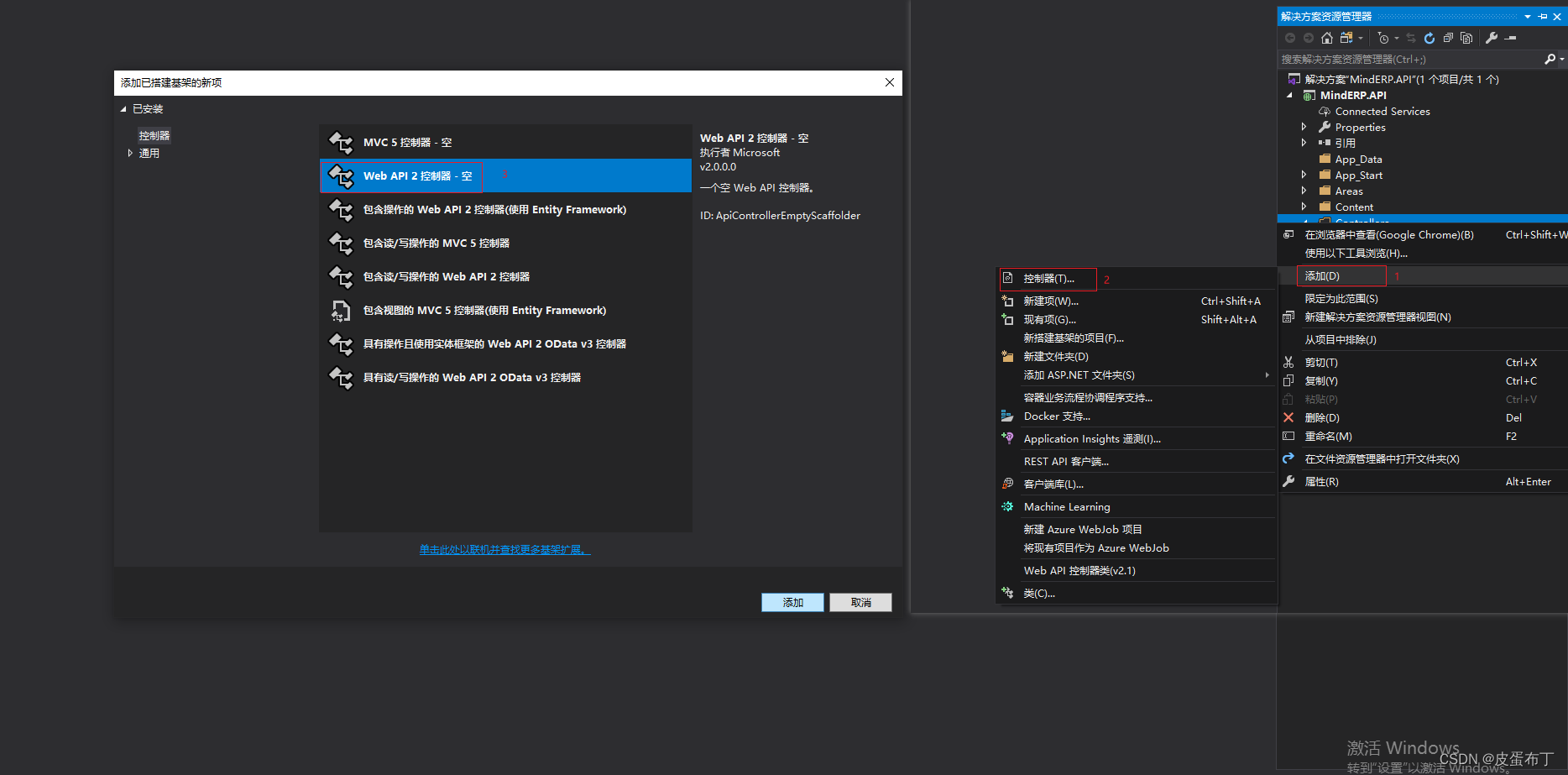Close the add scaffolded item dialog

pyautogui.click(x=890, y=82)
